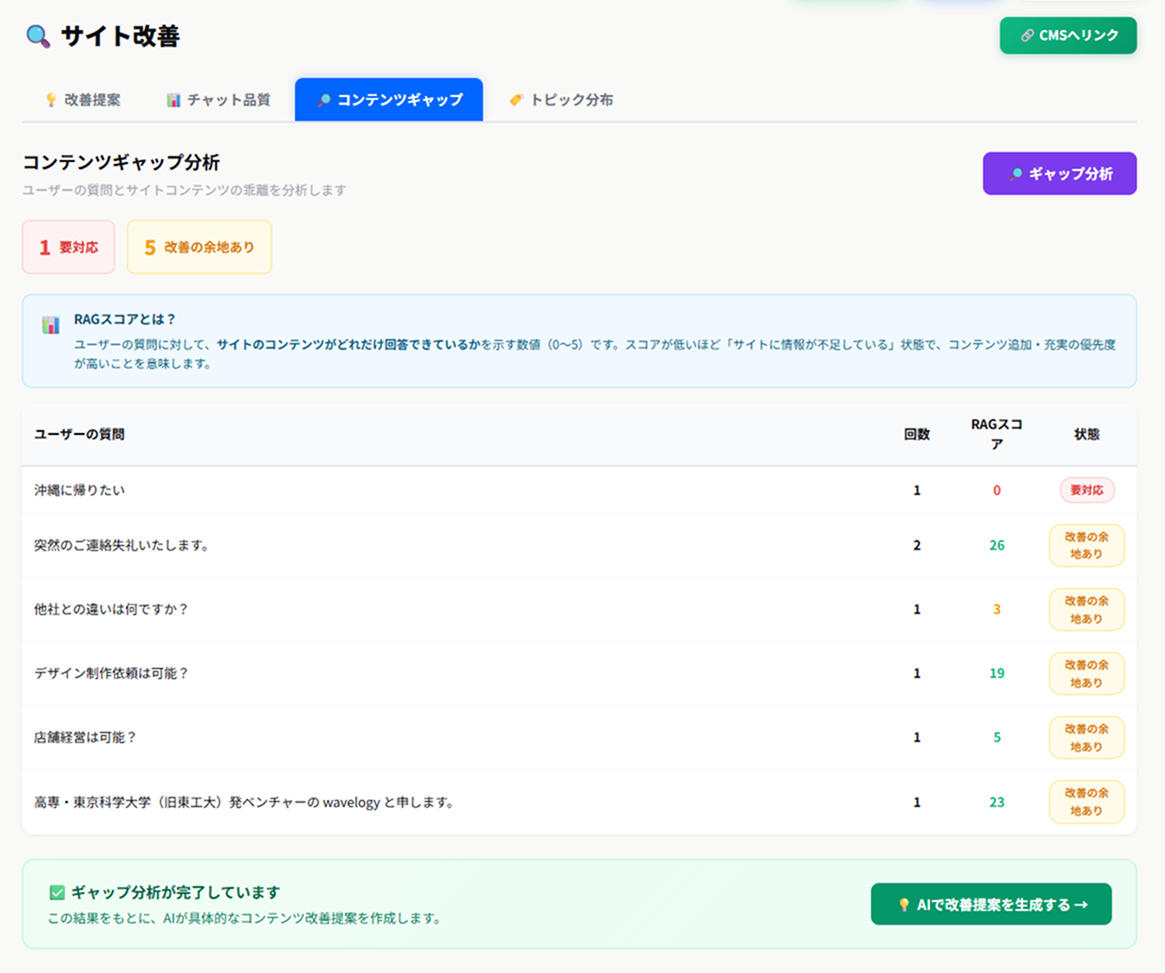Click the コンテンツギャップ分析 heading
Viewport: 1165px width, 973px height.
point(121,162)
